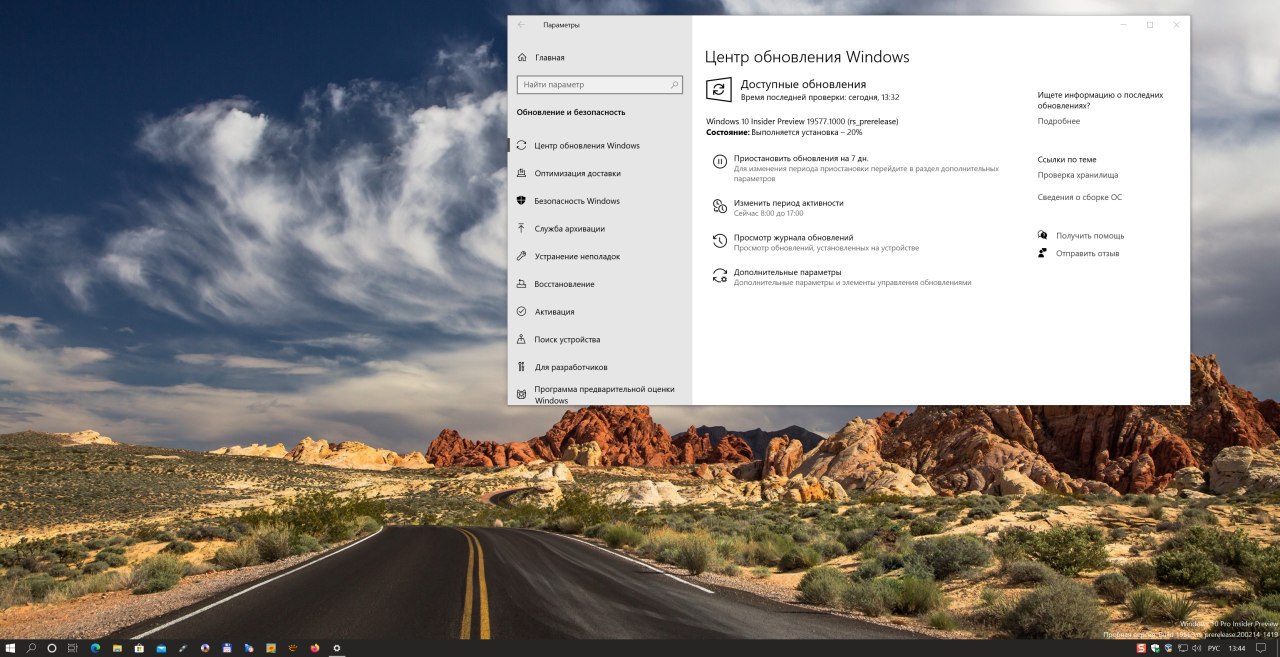Click the Дополнительные параметры gear-arrows icon
1280x657 pixels.
point(719,275)
